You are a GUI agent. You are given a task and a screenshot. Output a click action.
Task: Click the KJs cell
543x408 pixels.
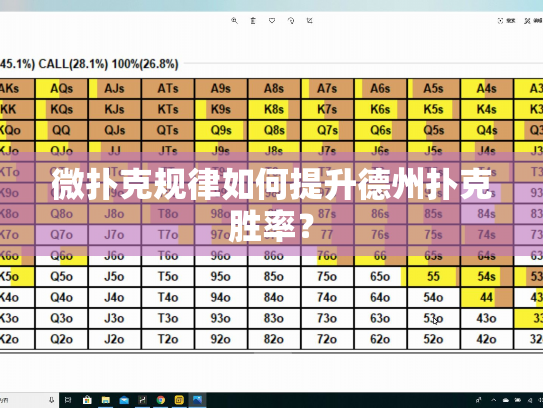pyautogui.click(x=115, y=109)
